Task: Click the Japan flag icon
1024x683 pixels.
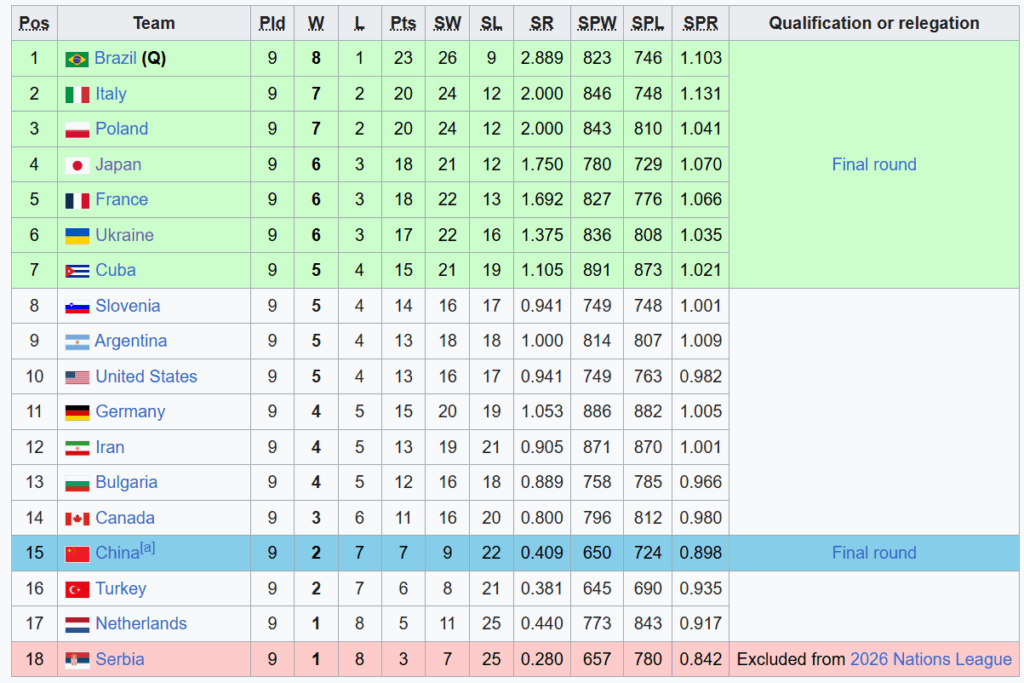Action: pos(77,165)
